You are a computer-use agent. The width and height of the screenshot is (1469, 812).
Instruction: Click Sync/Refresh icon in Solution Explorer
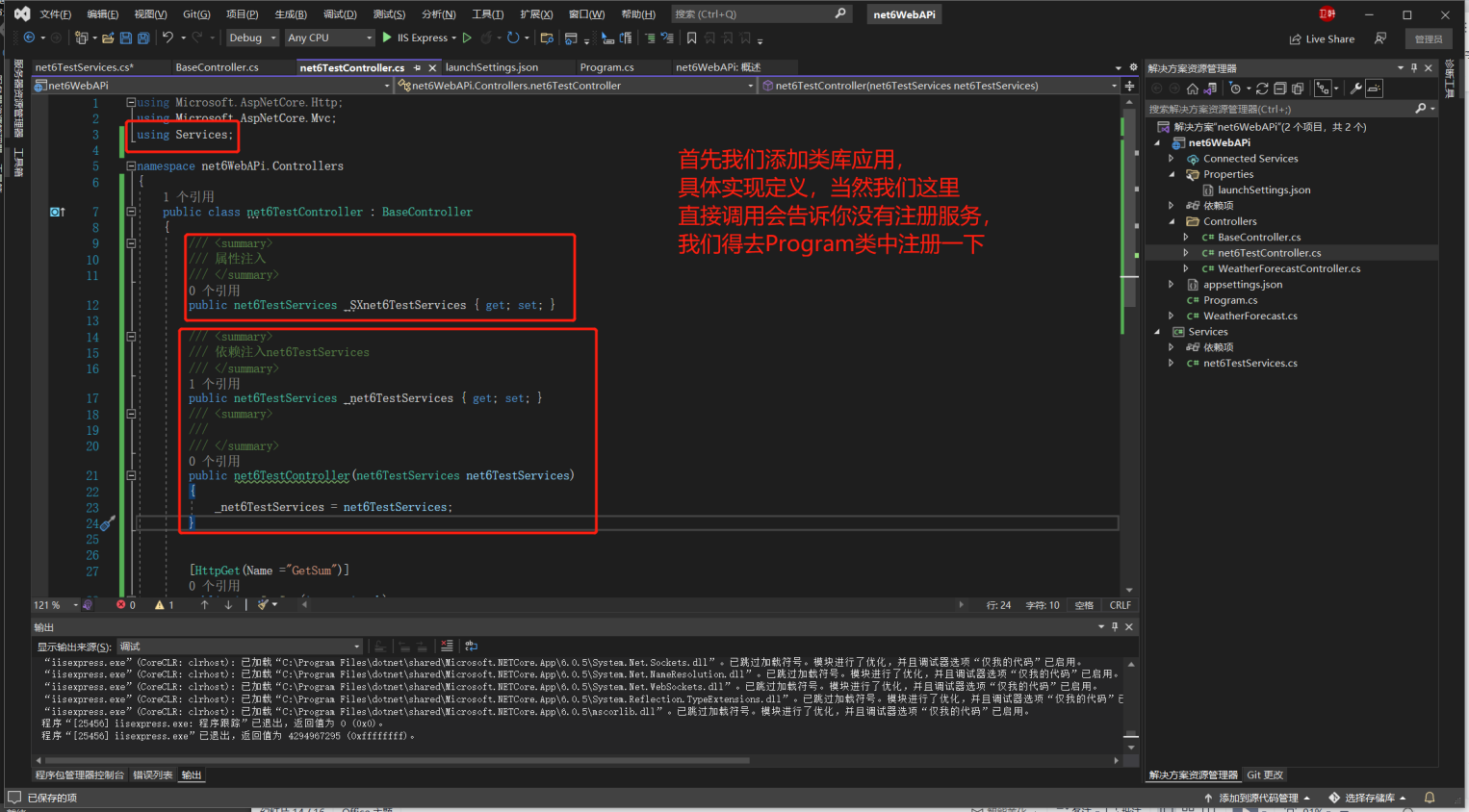[1262, 89]
